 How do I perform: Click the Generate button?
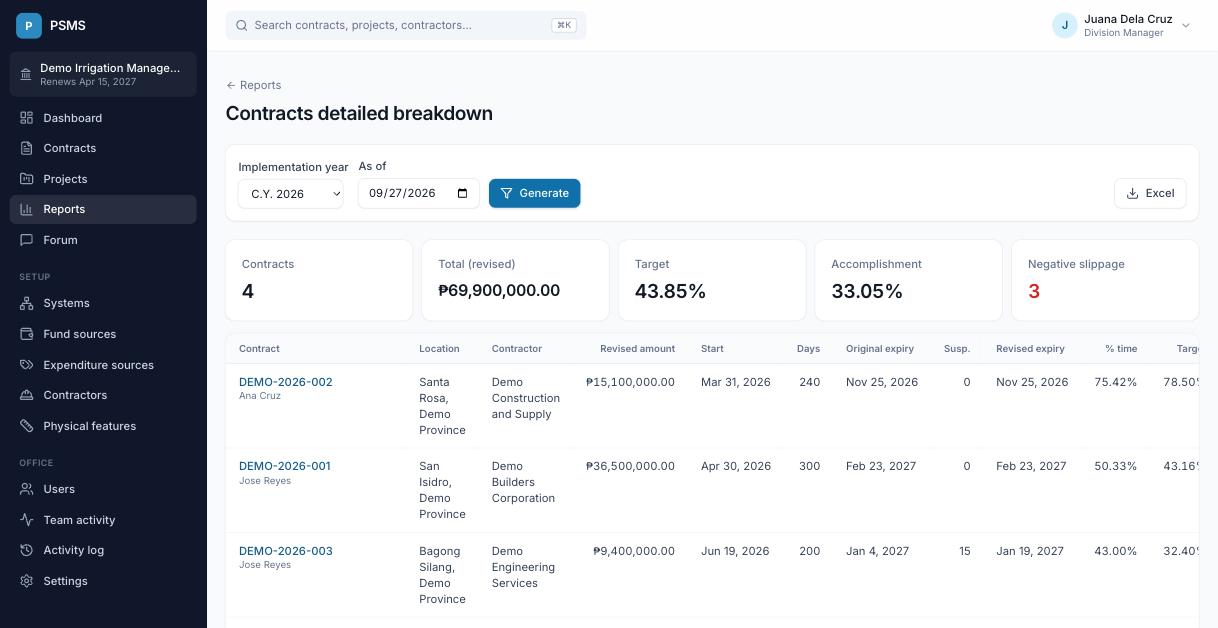coord(535,193)
